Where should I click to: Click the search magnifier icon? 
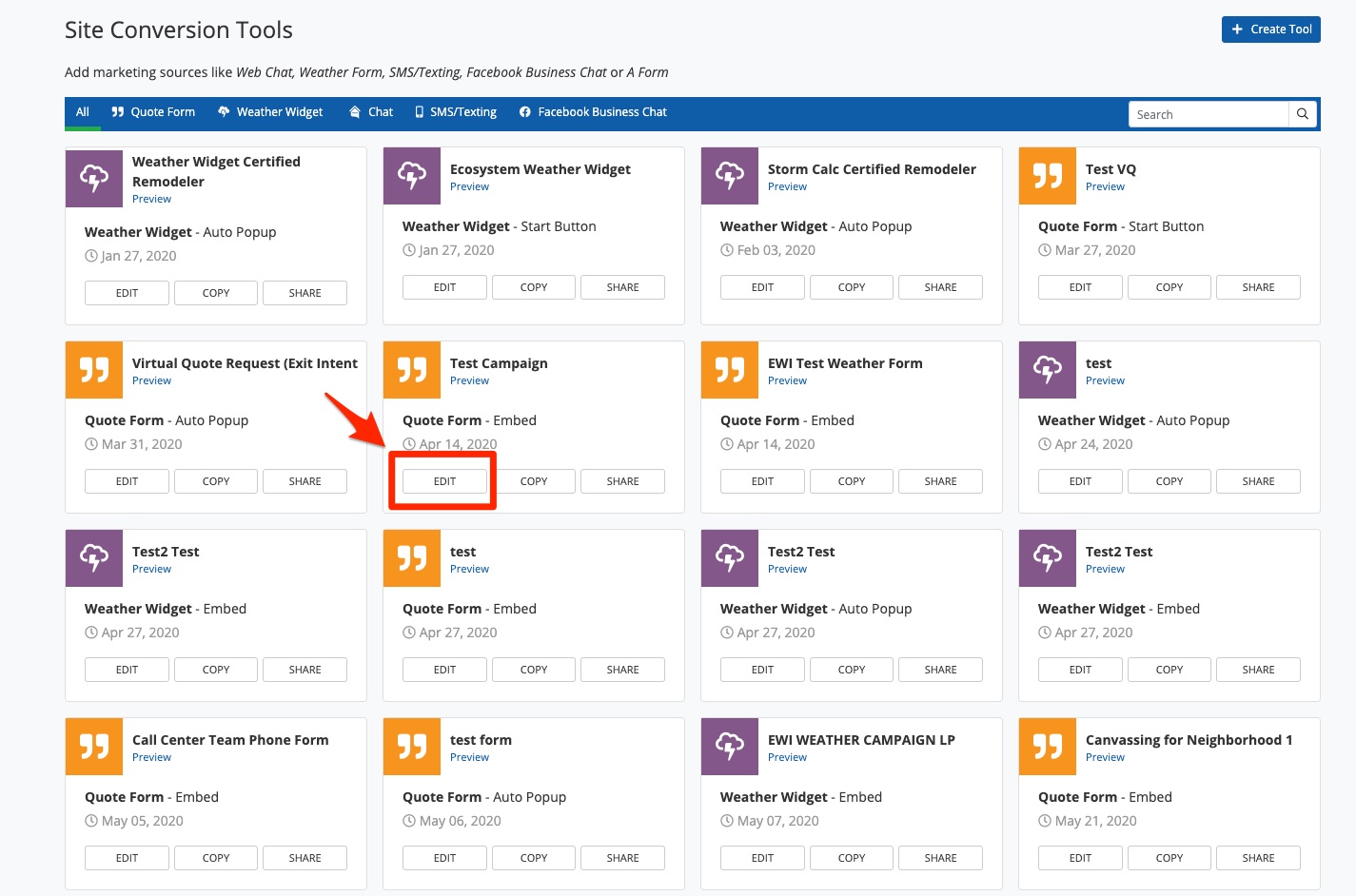point(1303,114)
